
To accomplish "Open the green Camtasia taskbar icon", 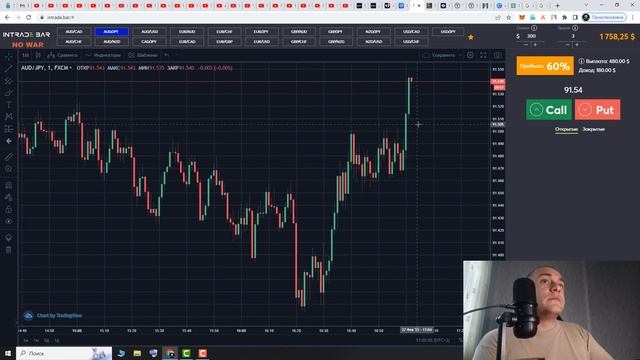I will (x=186, y=353).
